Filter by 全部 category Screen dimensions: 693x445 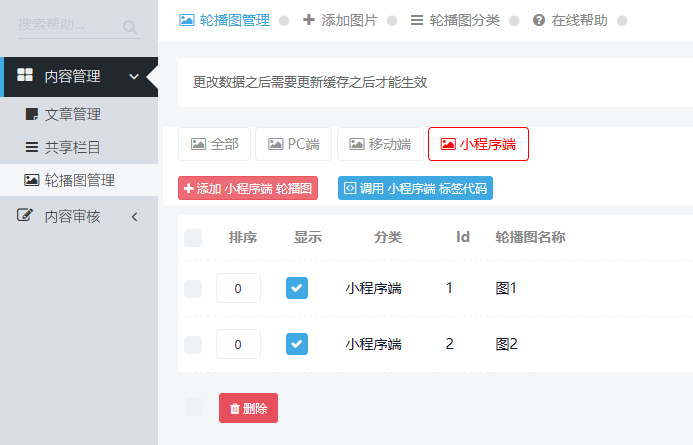pos(214,144)
